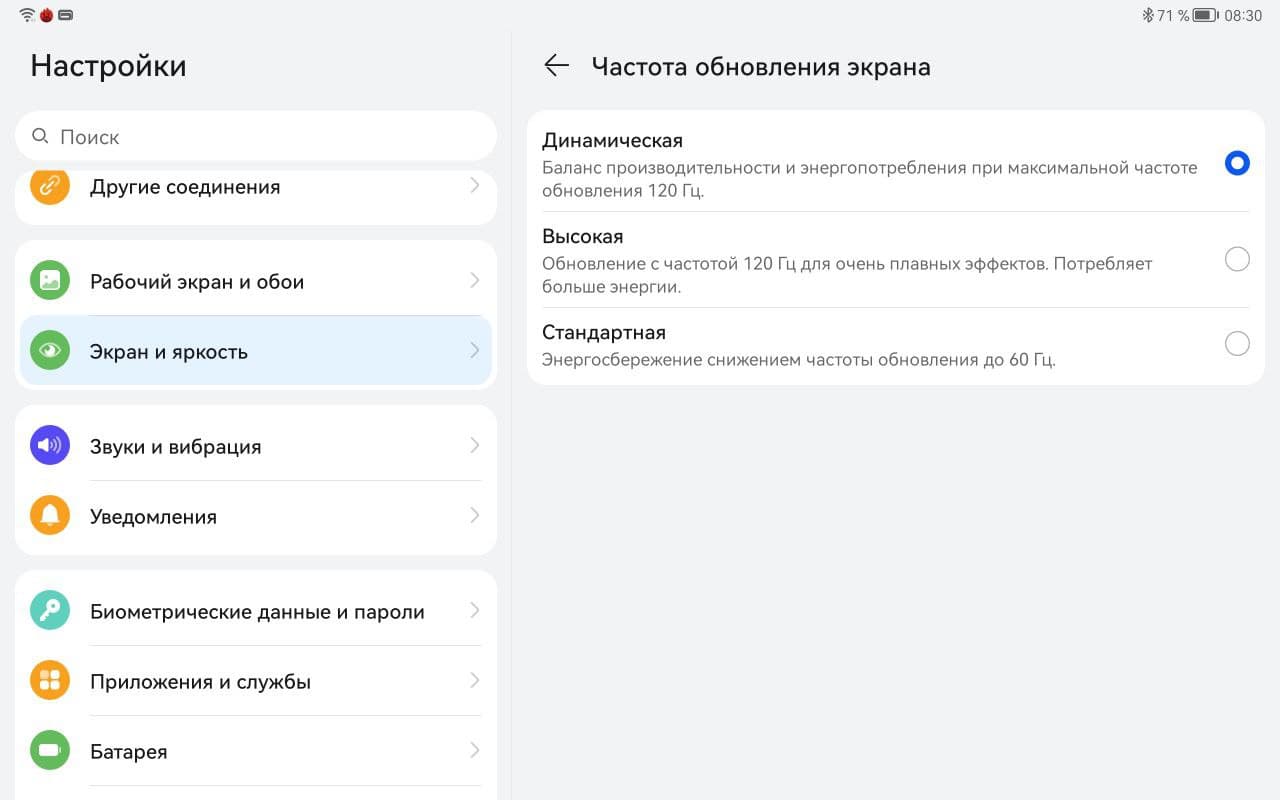Tap the teal key icon for biometrics

pos(50,611)
